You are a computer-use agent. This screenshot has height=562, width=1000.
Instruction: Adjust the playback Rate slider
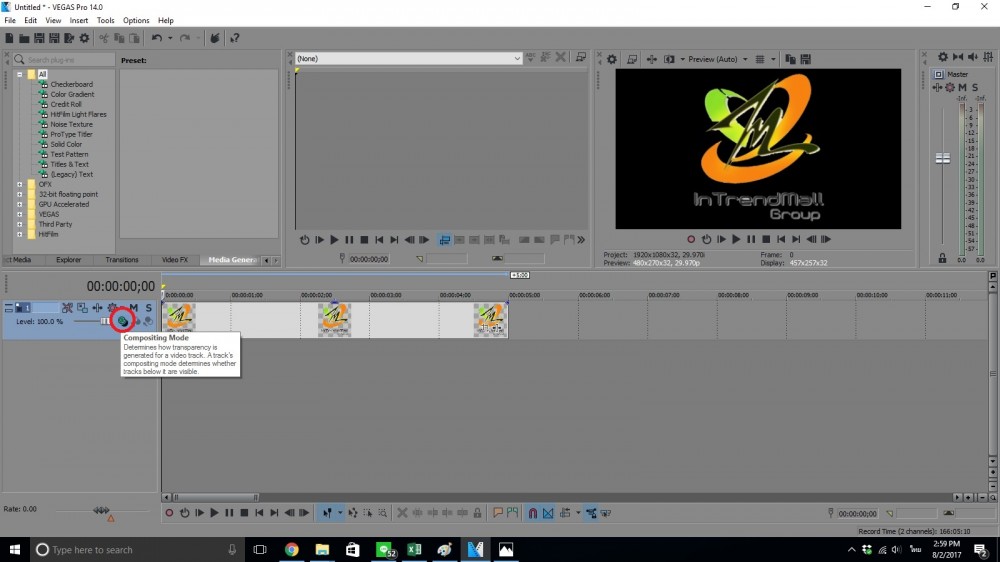point(101,510)
